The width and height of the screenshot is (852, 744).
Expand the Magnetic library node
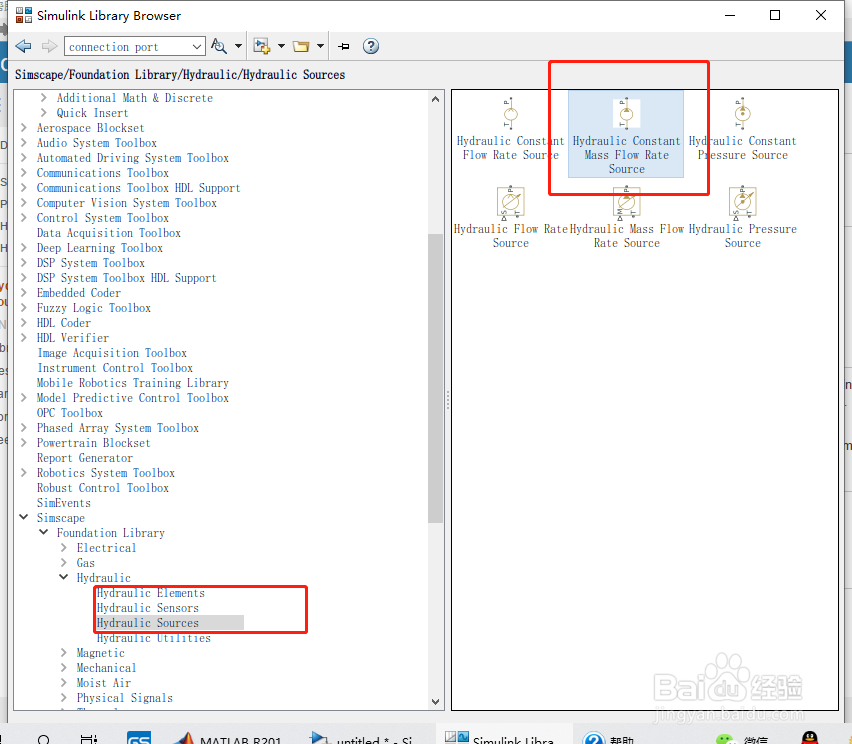point(64,652)
